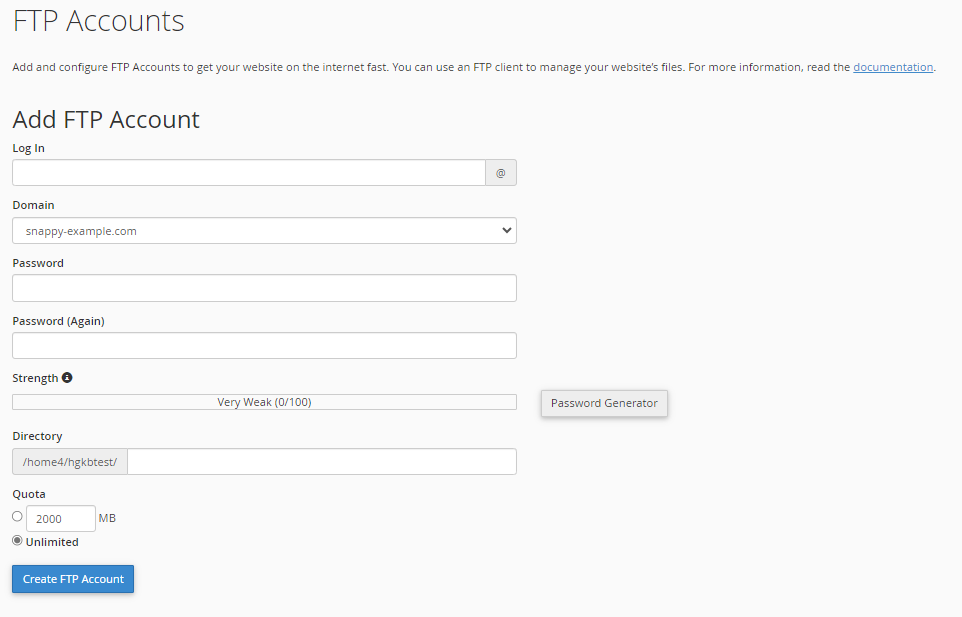
Task: Click the Password entry field
Action: pos(263,287)
